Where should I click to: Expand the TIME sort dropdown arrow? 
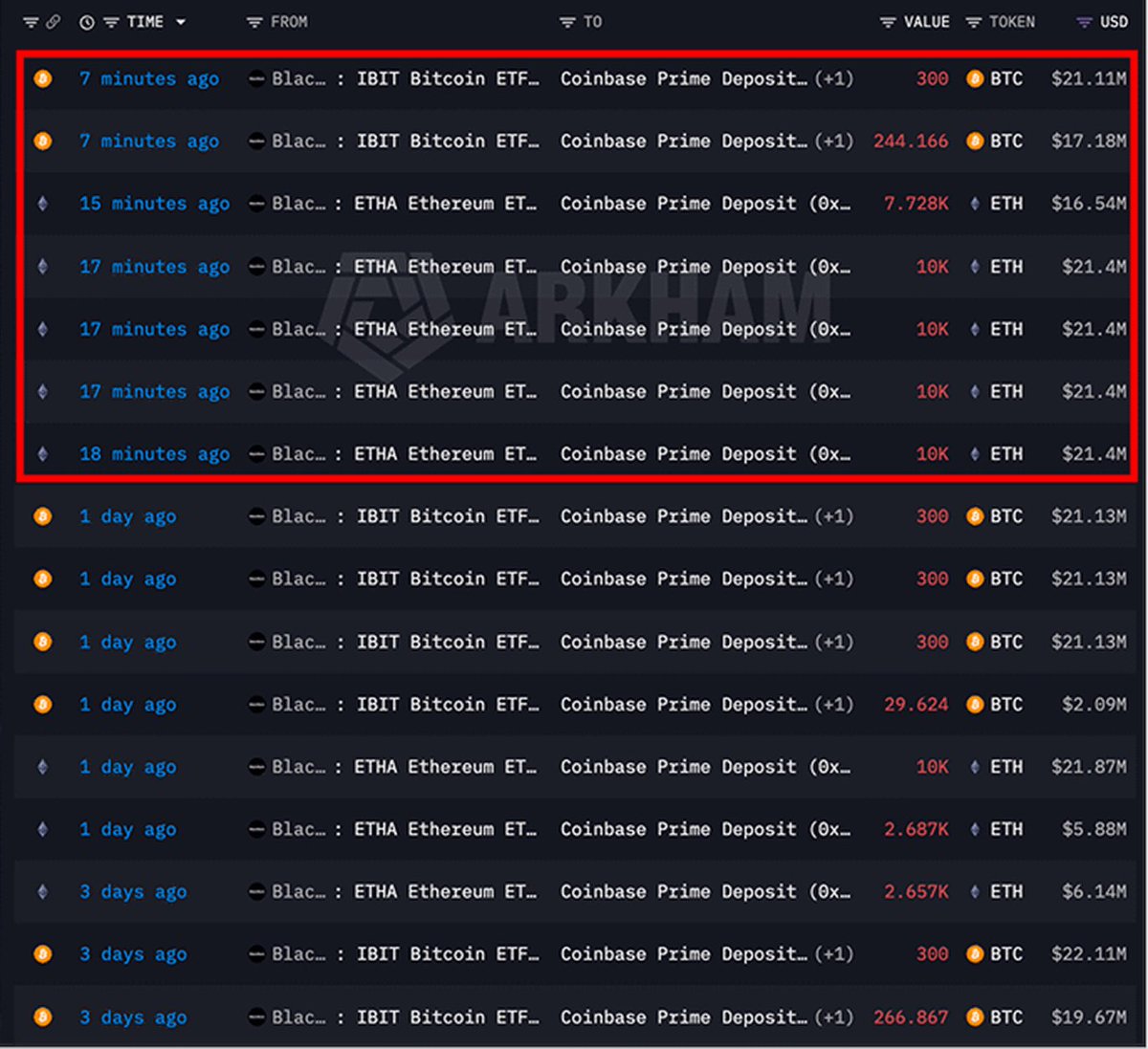[x=180, y=22]
